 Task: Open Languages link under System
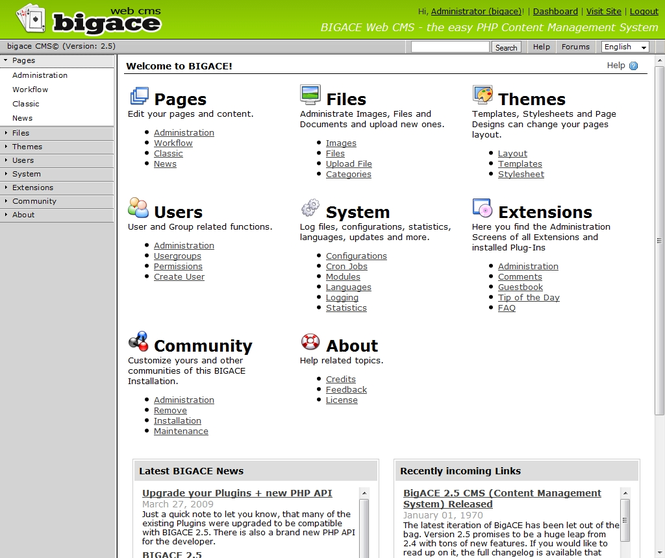click(x=348, y=287)
